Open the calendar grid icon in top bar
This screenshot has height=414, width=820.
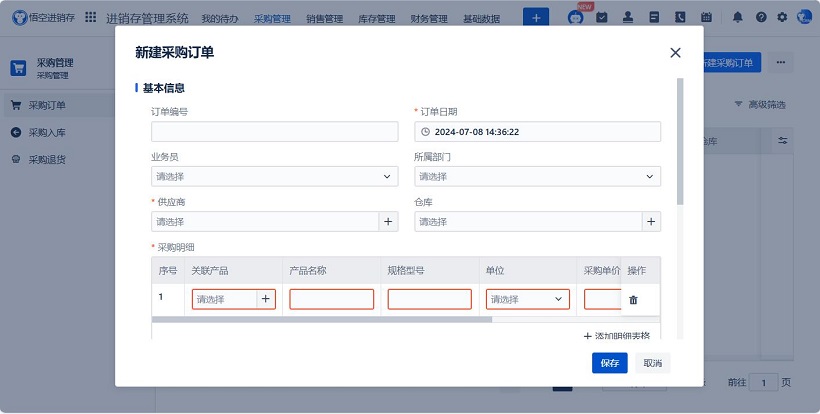coord(706,17)
